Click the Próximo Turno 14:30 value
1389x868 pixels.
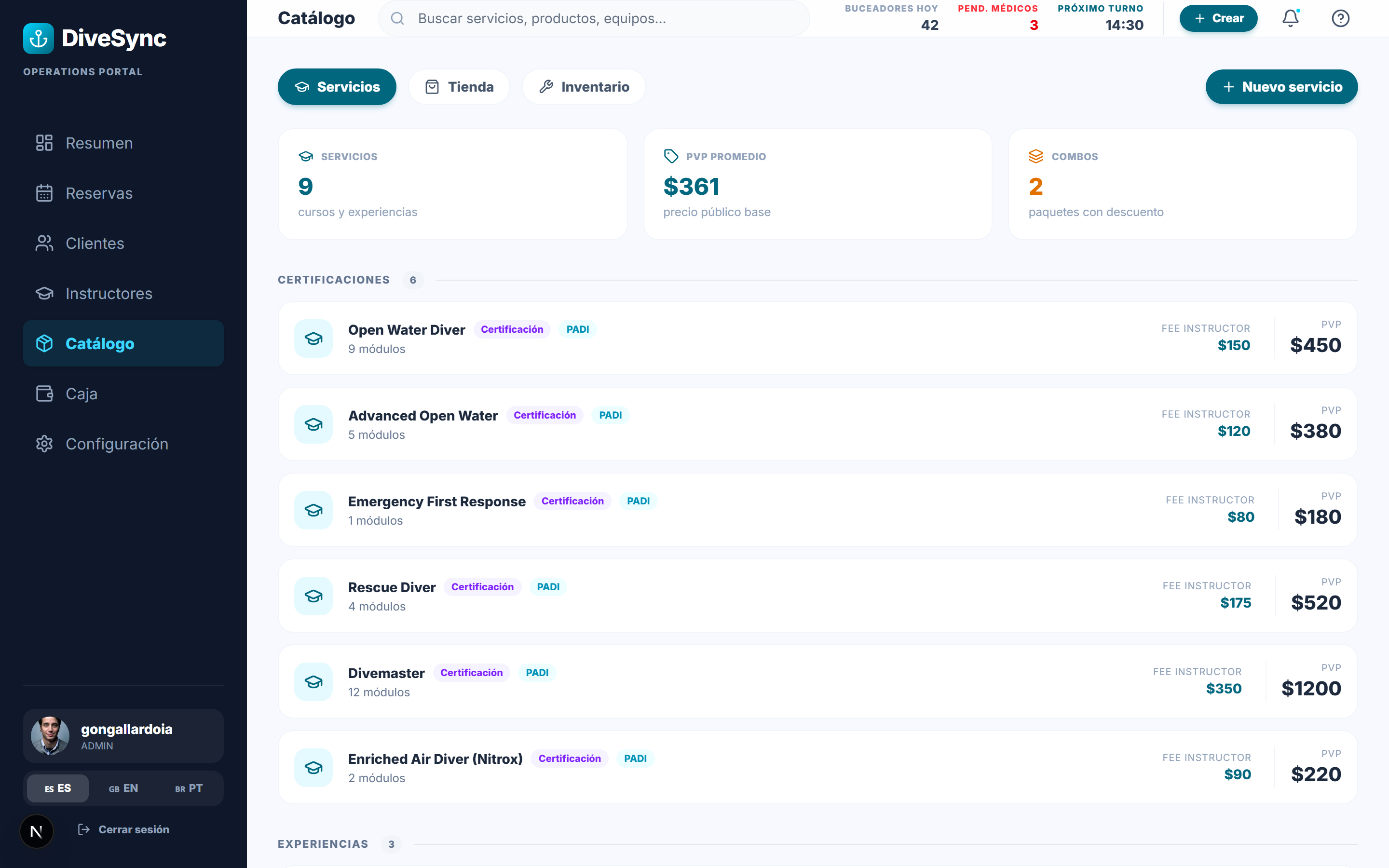1124,25
